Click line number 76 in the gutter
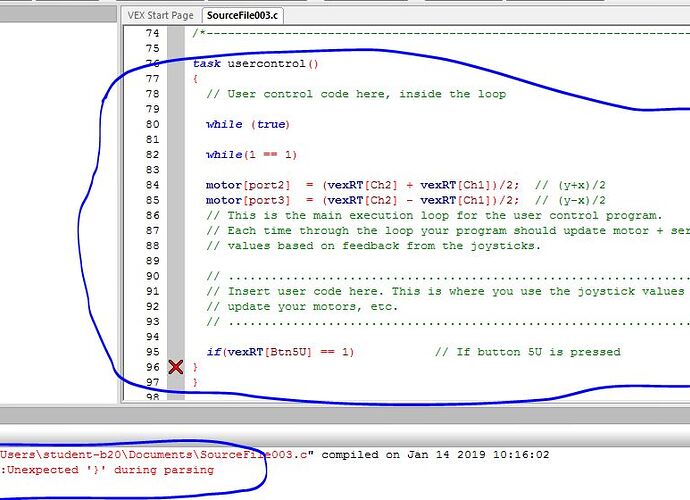This screenshot has width=690, height=500. pos(151,63)
